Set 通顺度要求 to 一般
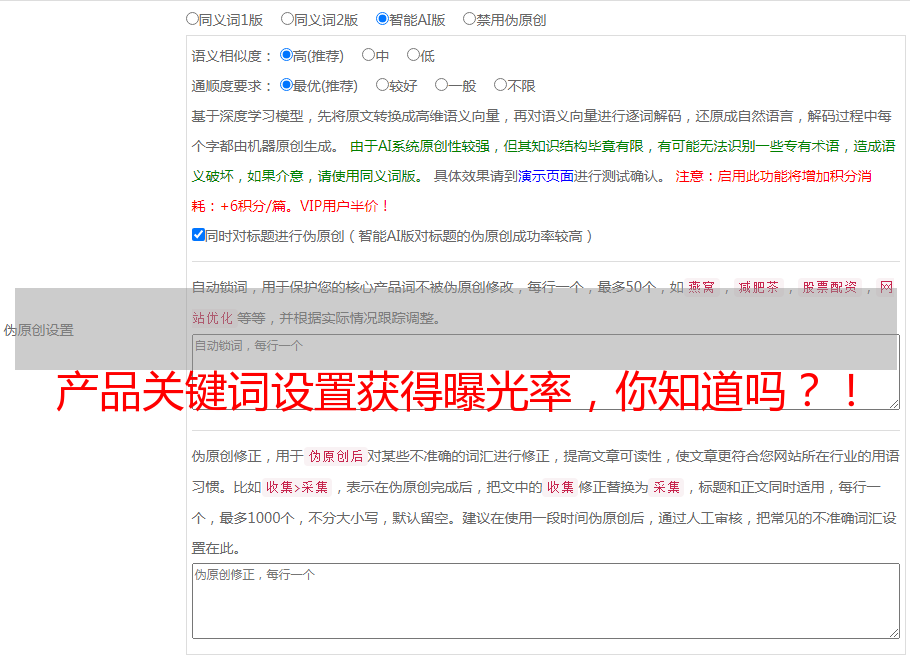Viewport: 911px width, 658px height. [x=441, y=85]
